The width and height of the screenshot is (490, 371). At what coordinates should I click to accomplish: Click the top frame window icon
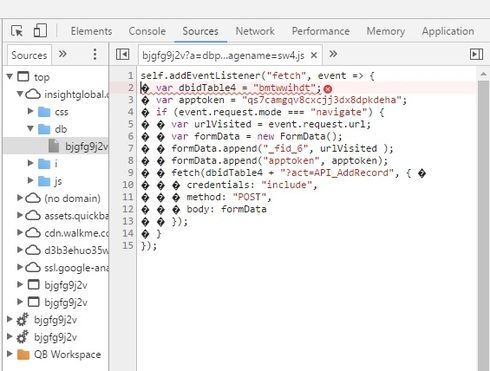click(x=23, y=77)
